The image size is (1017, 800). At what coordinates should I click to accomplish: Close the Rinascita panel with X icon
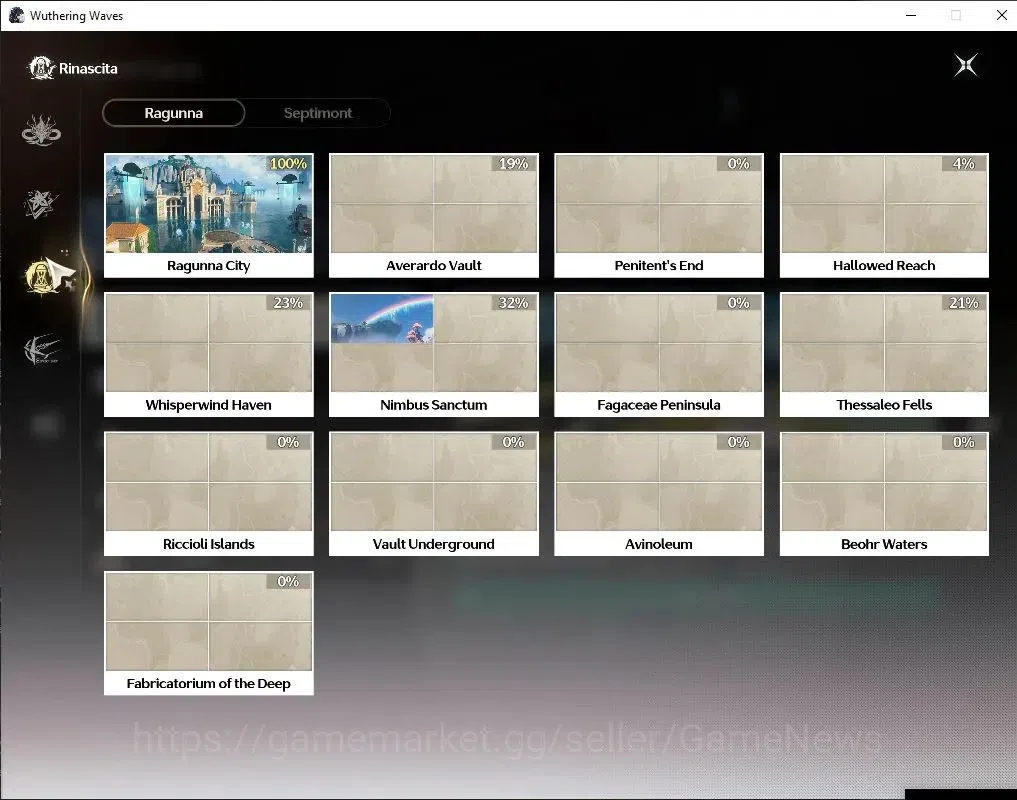(965, 65)
